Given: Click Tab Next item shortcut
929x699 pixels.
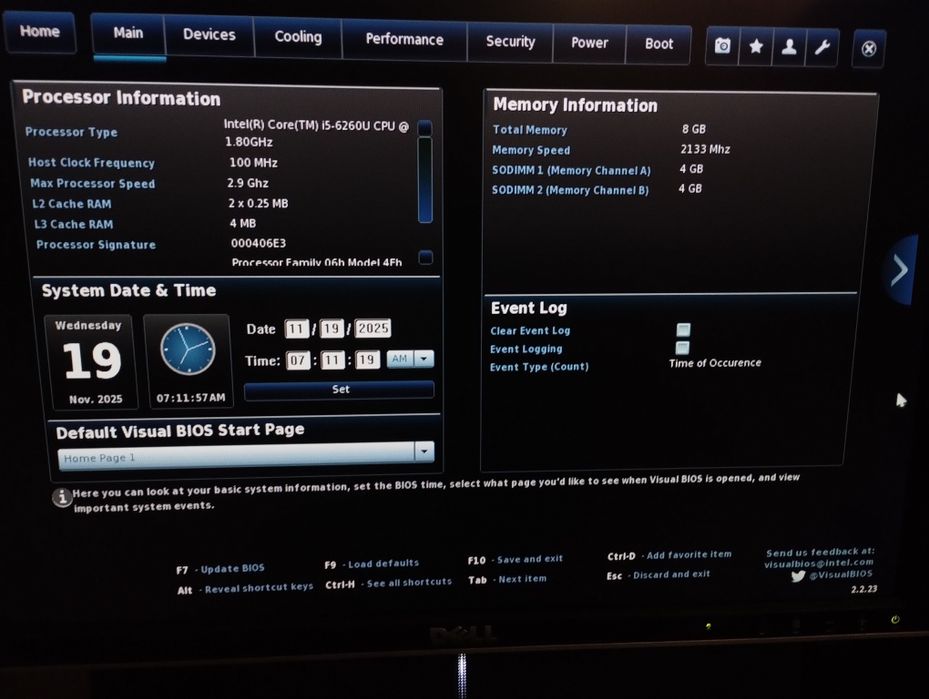Looking at the screenshot, I should click(x=507, y=579).
